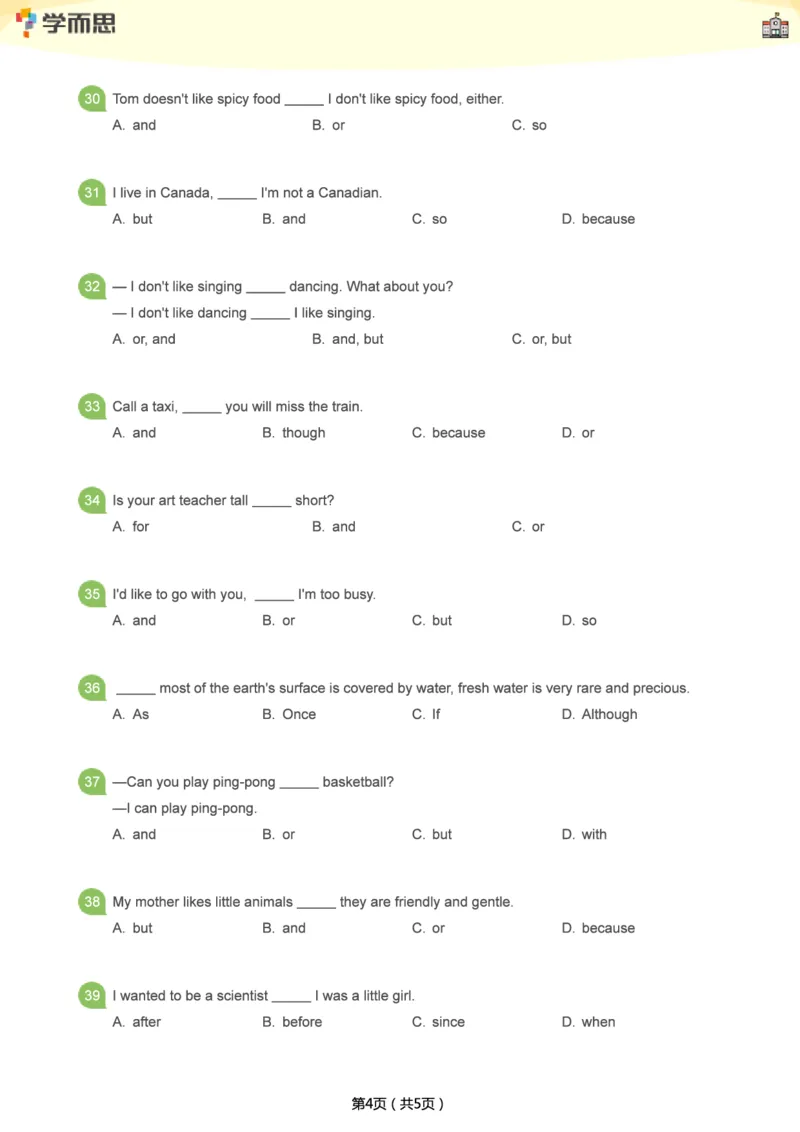Click the page indicator "第4页（共5页）"

pos(398,1104)
